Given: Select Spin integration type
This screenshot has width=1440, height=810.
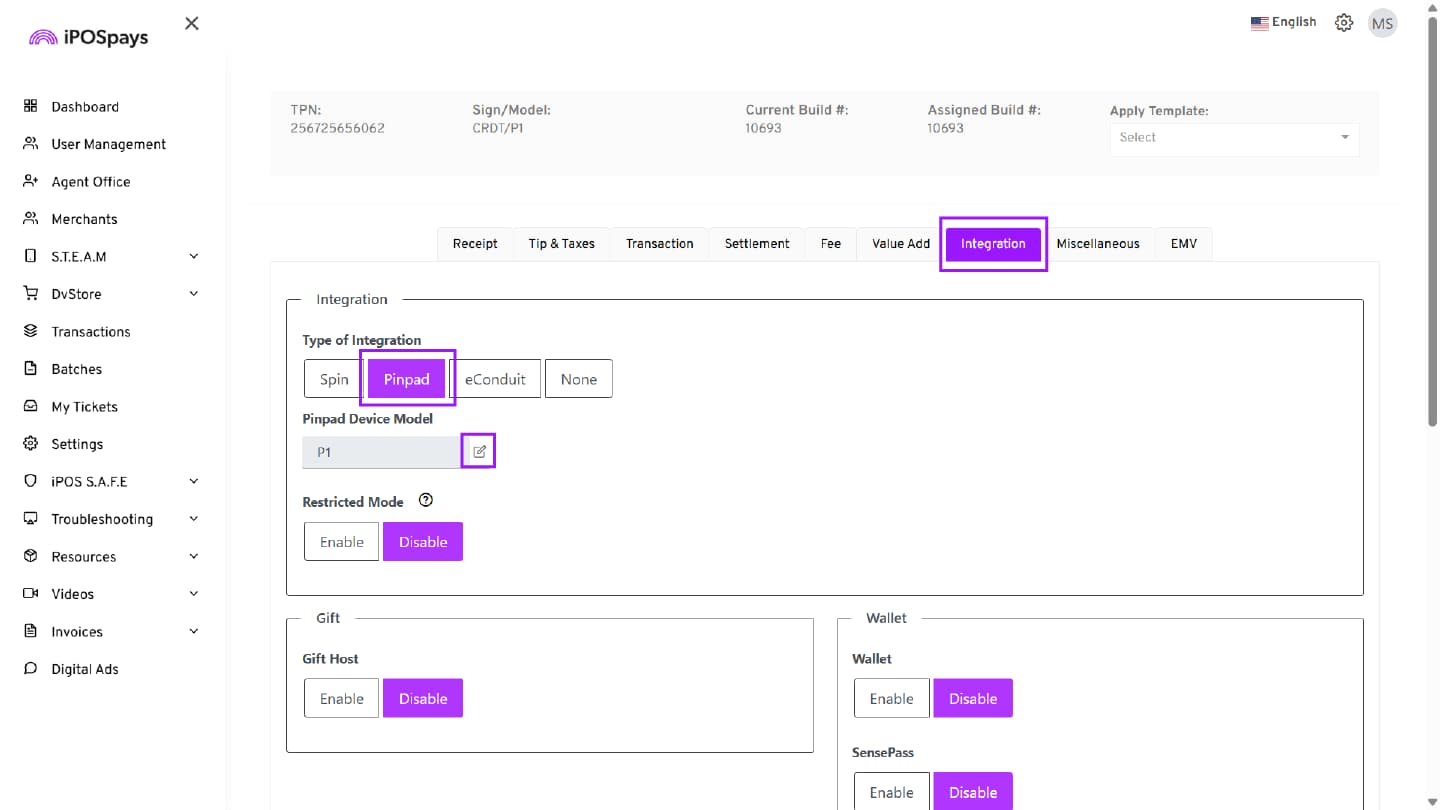Looking at the screenshot, I should [x=334, y=379].
